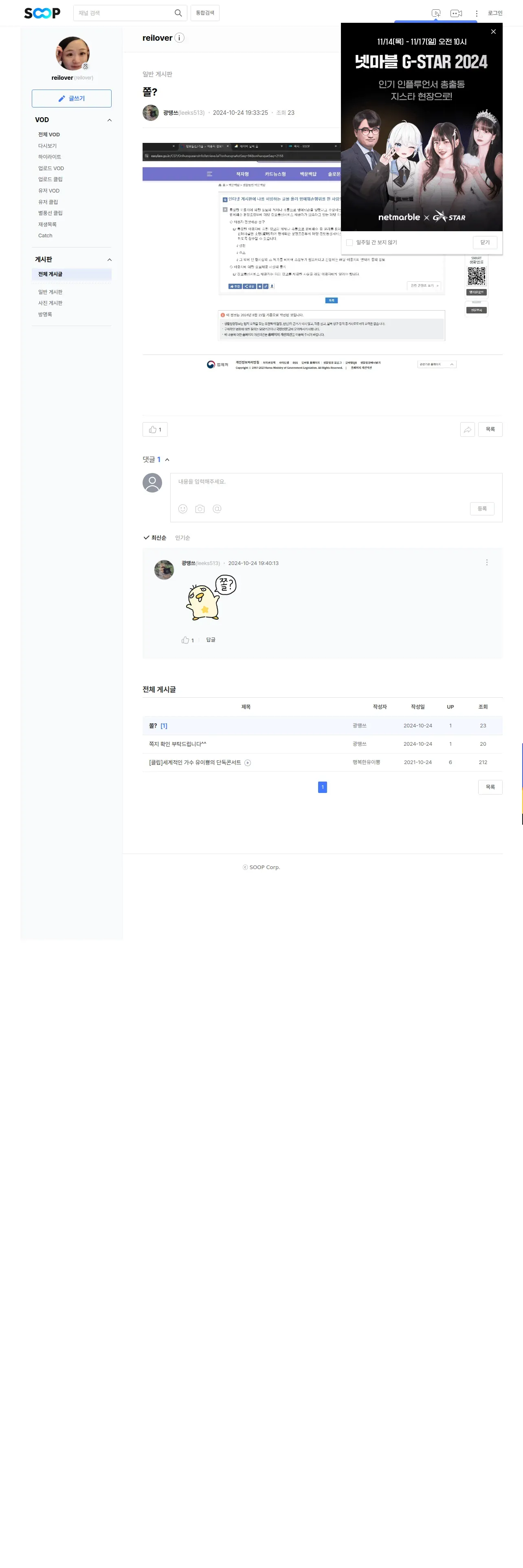Click the 목록 button below the post list
The image size is (523, 1568).
(x=490, y=787)
